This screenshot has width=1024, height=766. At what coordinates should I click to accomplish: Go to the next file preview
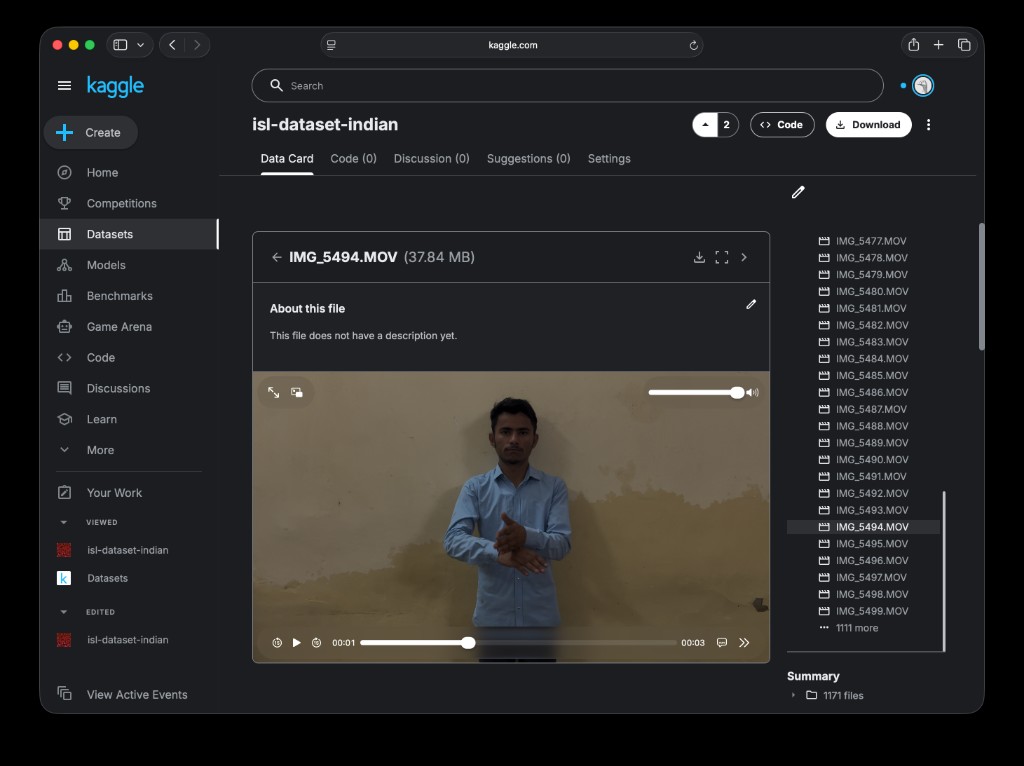pyautogui.click(x=744, y=257)
